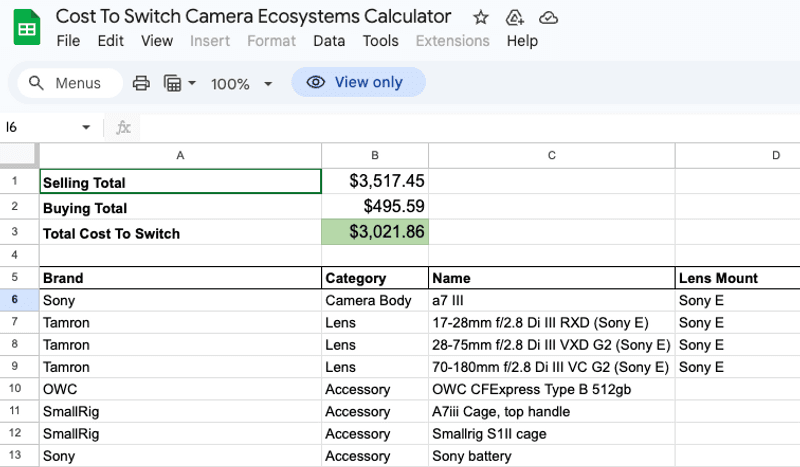Select column D header

tap(738, 156)
